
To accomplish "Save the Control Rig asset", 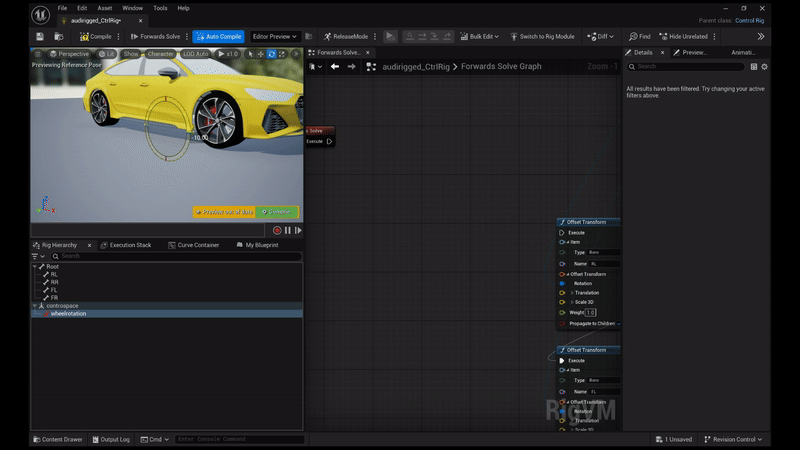I will point(40,37).
